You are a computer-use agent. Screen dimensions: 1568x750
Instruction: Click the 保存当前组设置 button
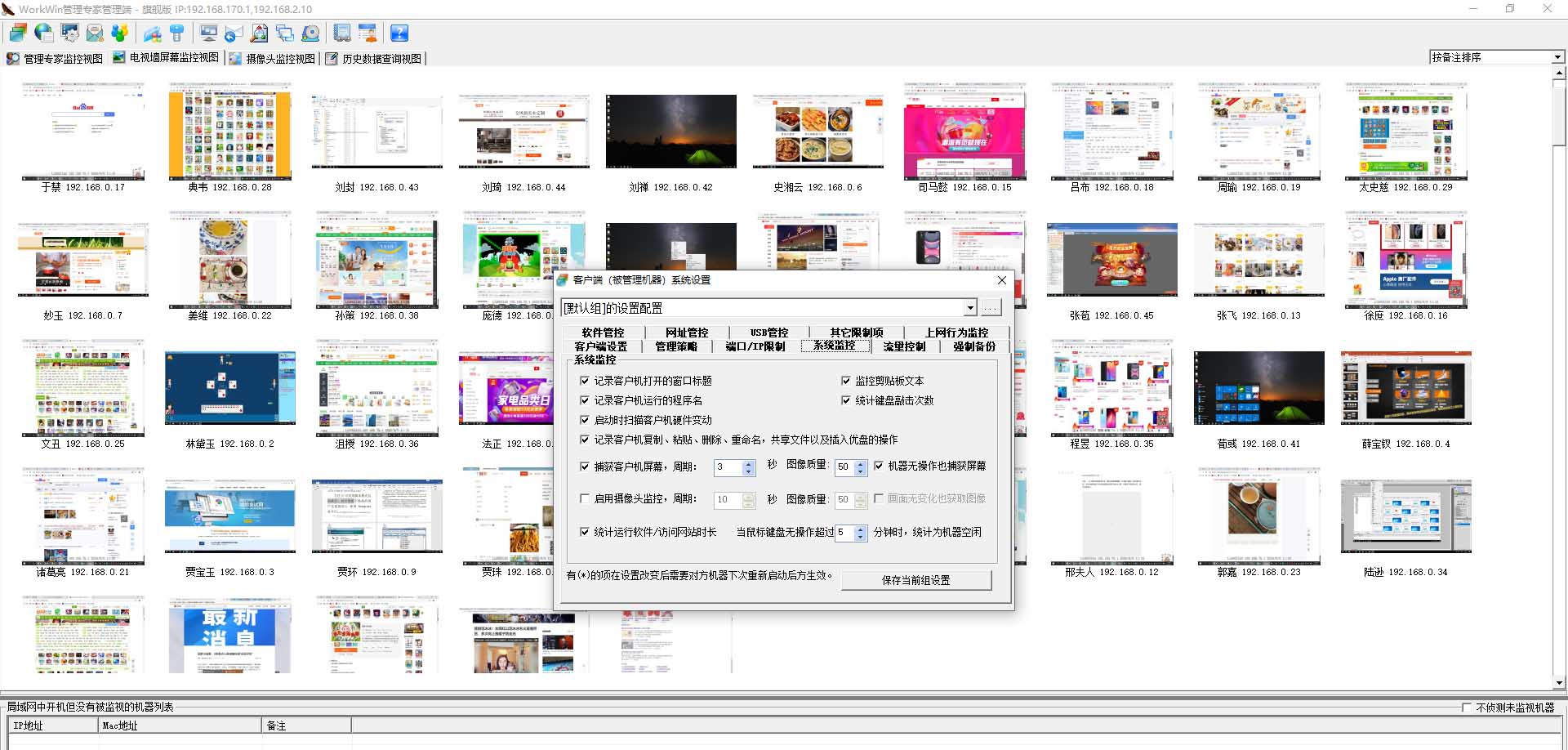coord(916,580)
